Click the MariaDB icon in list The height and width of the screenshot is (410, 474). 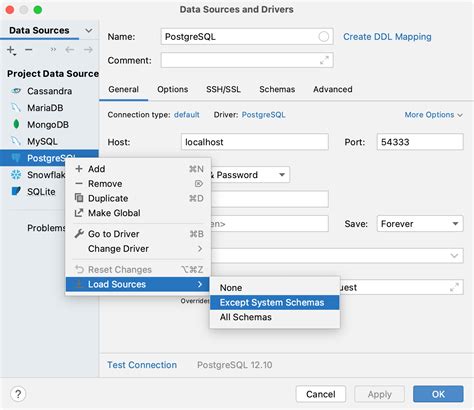pyautogui.click(x=16, y=108)
